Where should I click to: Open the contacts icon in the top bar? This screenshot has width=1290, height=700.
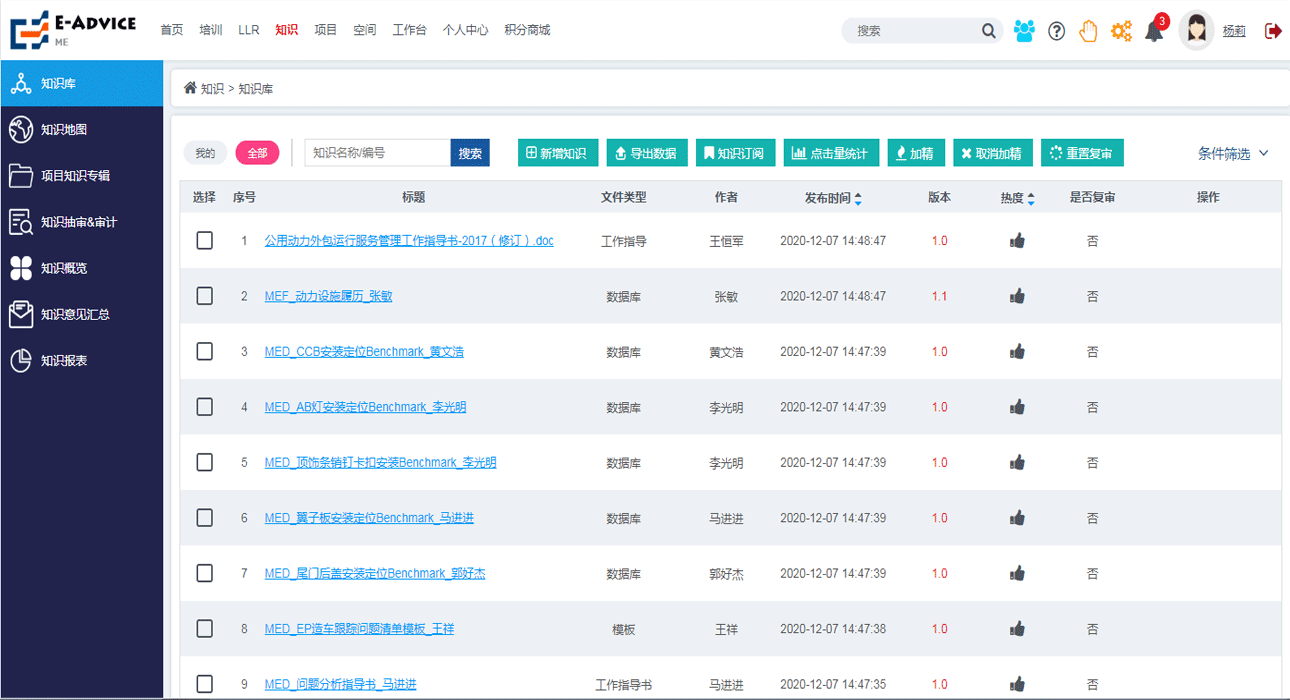coord(1024,30)
